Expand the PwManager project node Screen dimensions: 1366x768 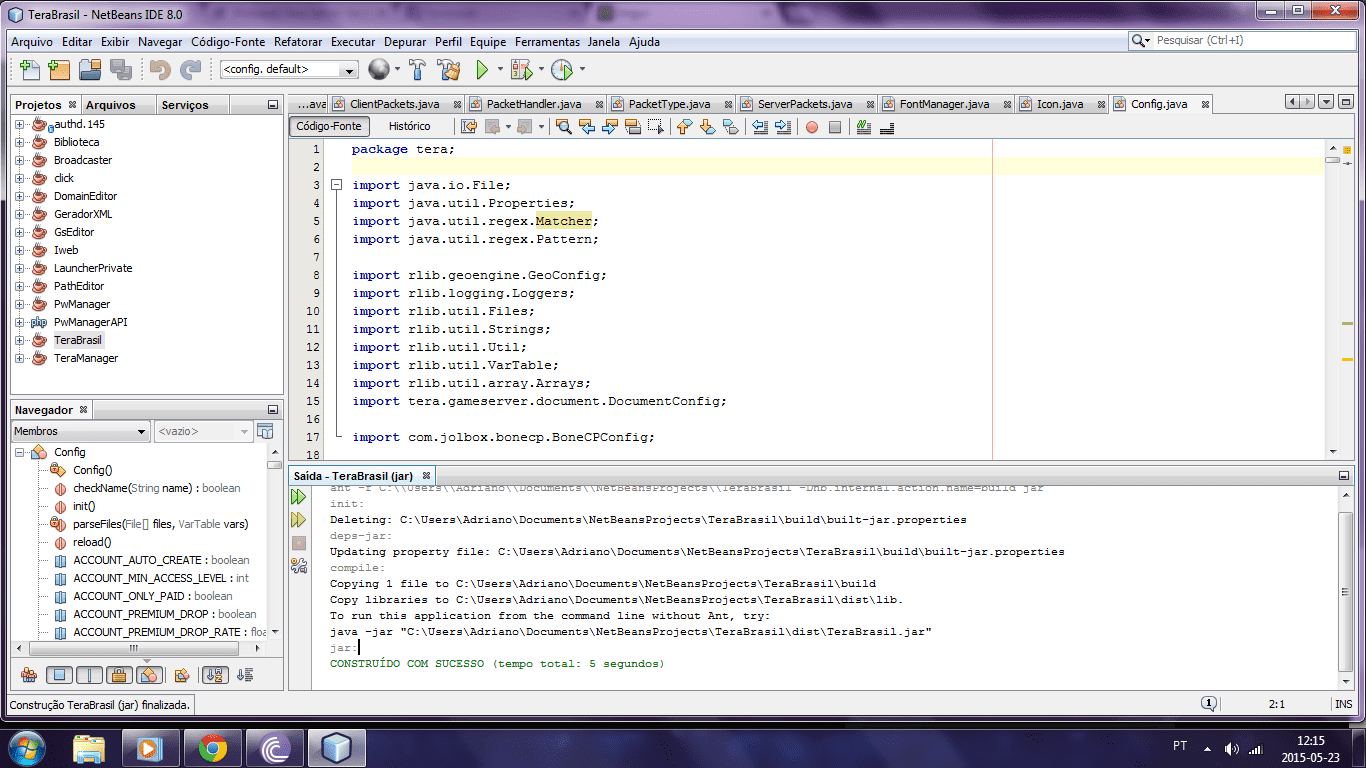point(19,304)
